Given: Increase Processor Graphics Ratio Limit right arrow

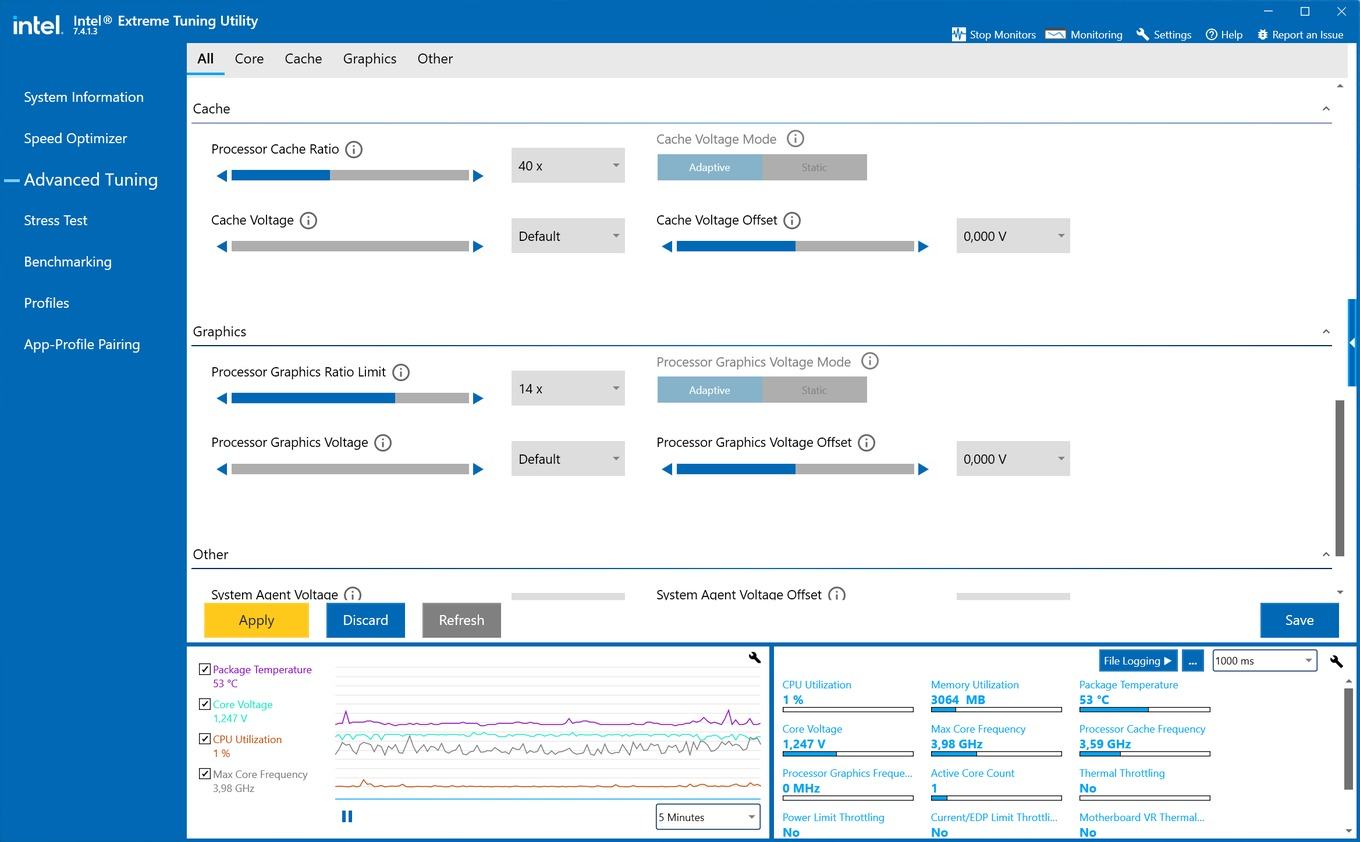Looking at the screenshot, I should coord(478,398).
